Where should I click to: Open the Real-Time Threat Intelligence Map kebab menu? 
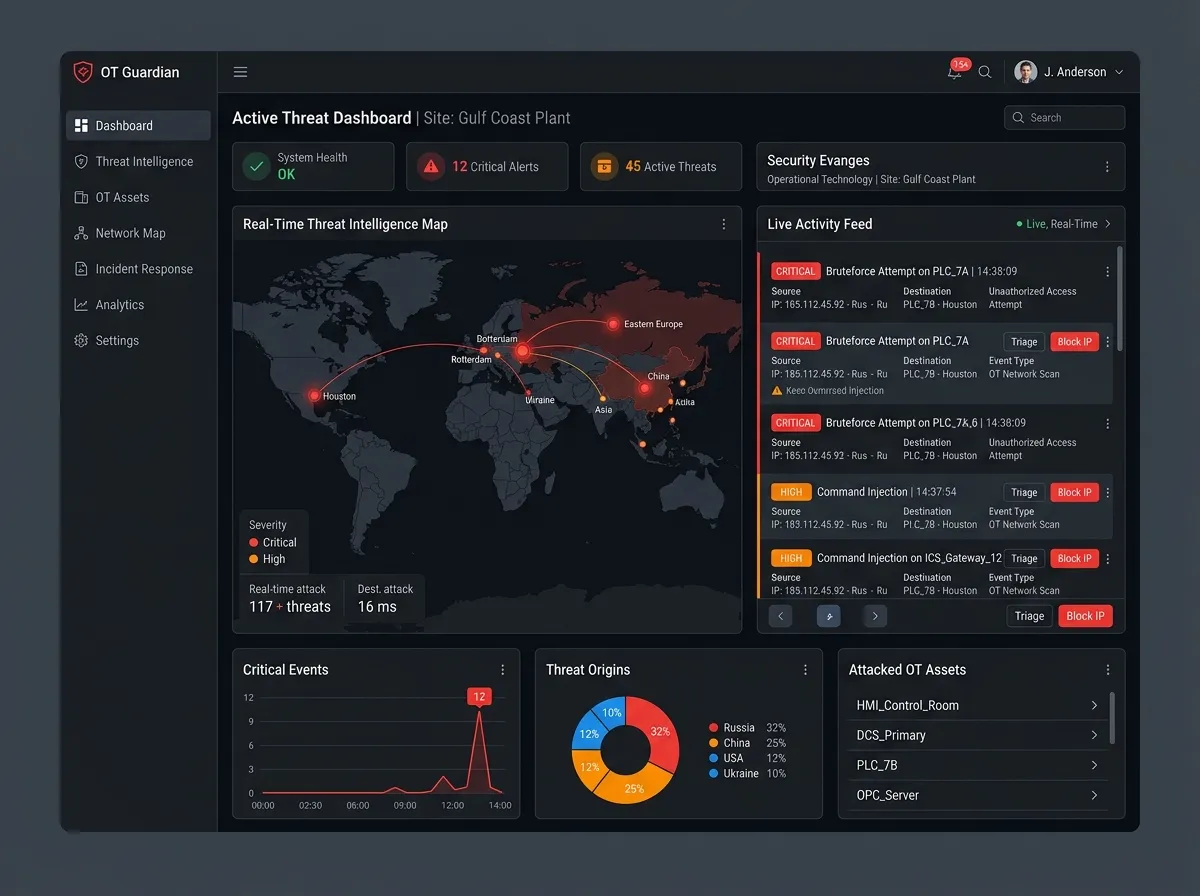pyautogui.click(x=724, y=225)
